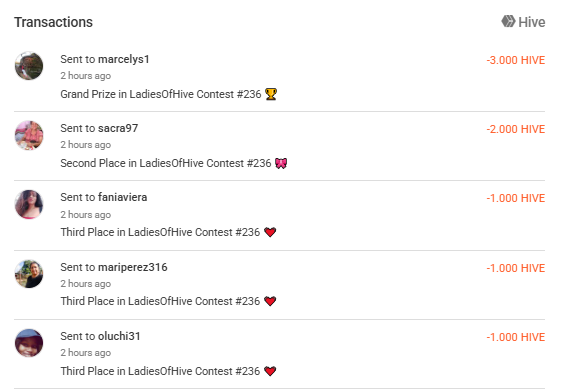
Task: Open the oluchi31 username link
Action: coord(119,336)
